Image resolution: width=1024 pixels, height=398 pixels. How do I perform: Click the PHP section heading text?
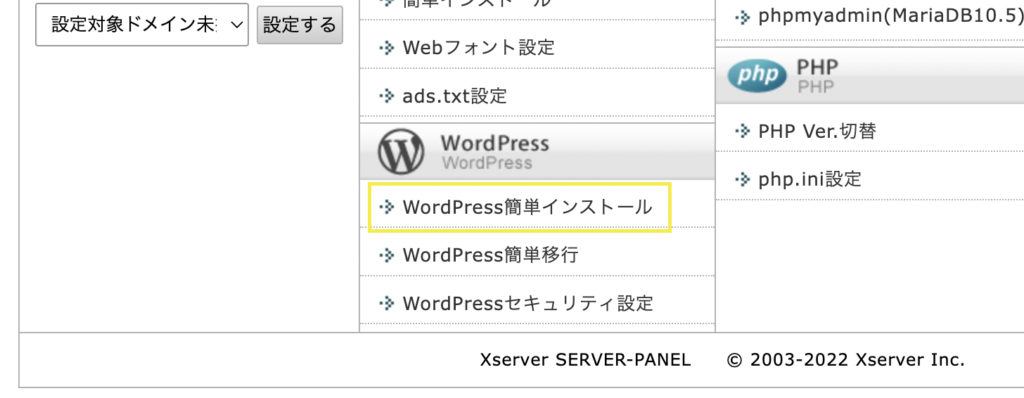(x=817, y=68)
